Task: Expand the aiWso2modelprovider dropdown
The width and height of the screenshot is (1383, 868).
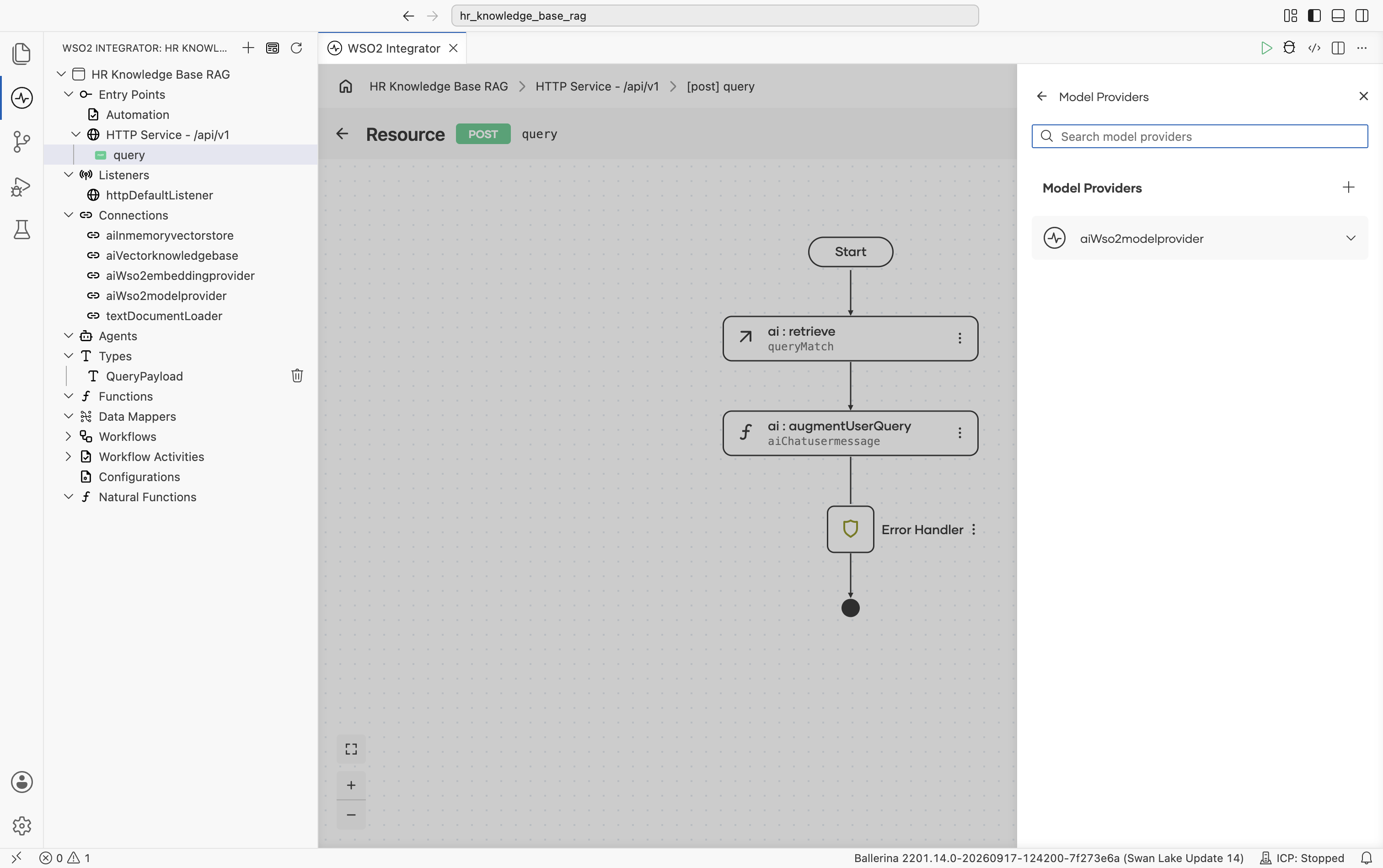Action: pos(1350,238)
